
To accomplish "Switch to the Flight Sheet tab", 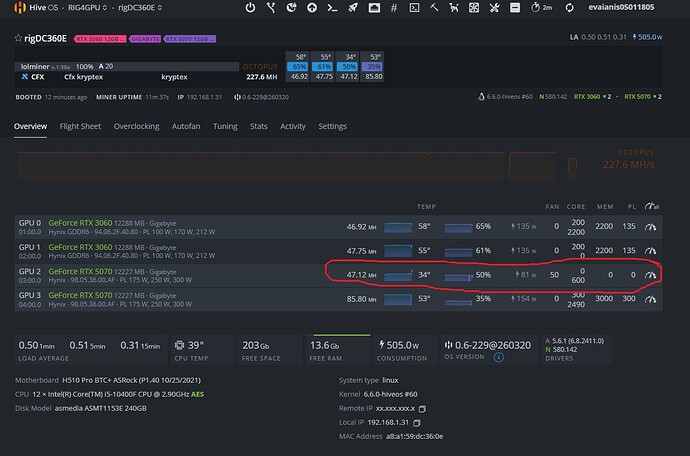I will pos(80,127).
